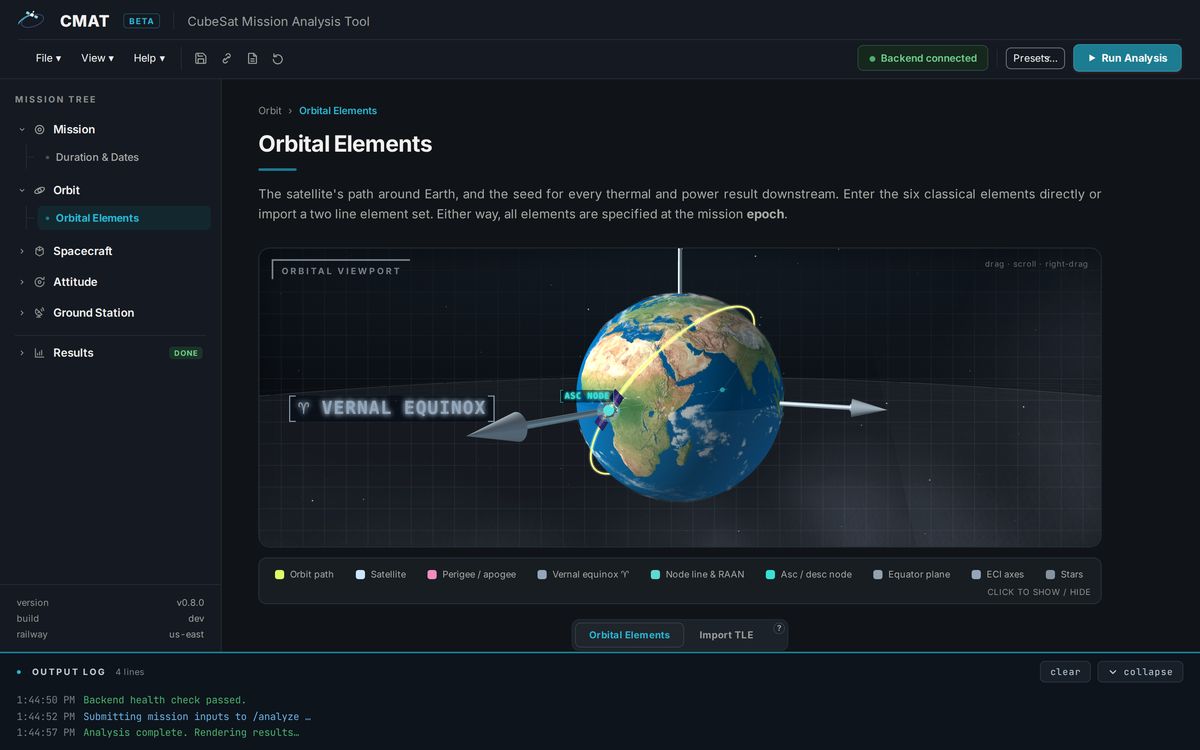Click the Mission target icon in the tree

40,129
